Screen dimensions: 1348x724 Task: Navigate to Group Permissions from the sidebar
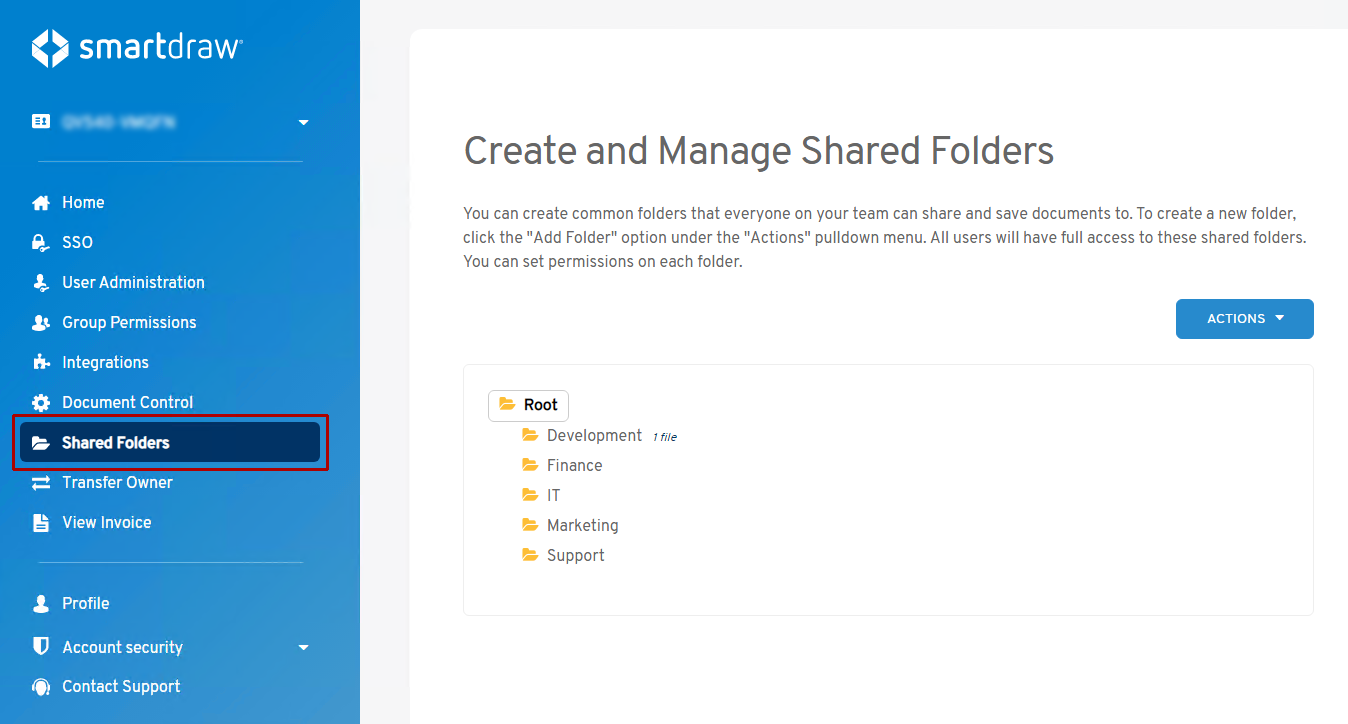click(128, 322)
